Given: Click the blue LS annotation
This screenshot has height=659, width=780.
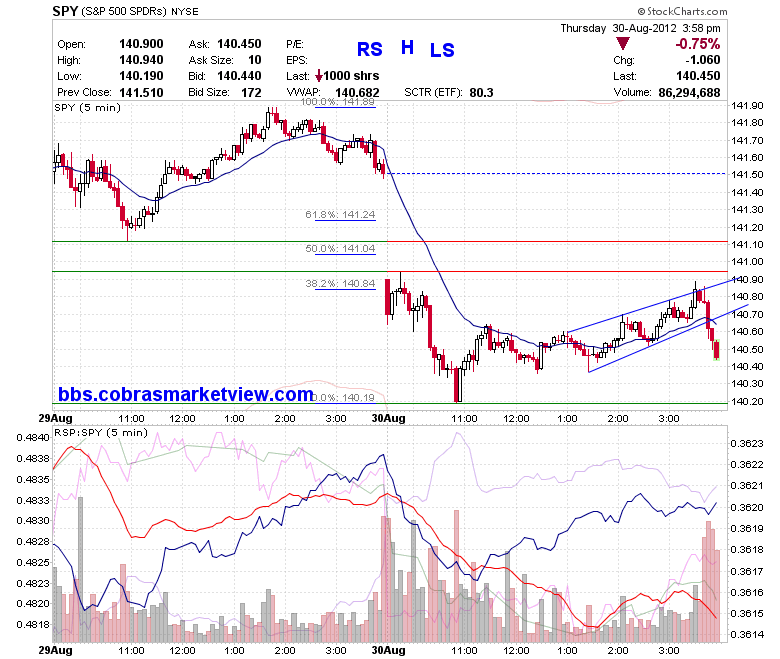Looking at the screenshot, I should click(442, 50).
